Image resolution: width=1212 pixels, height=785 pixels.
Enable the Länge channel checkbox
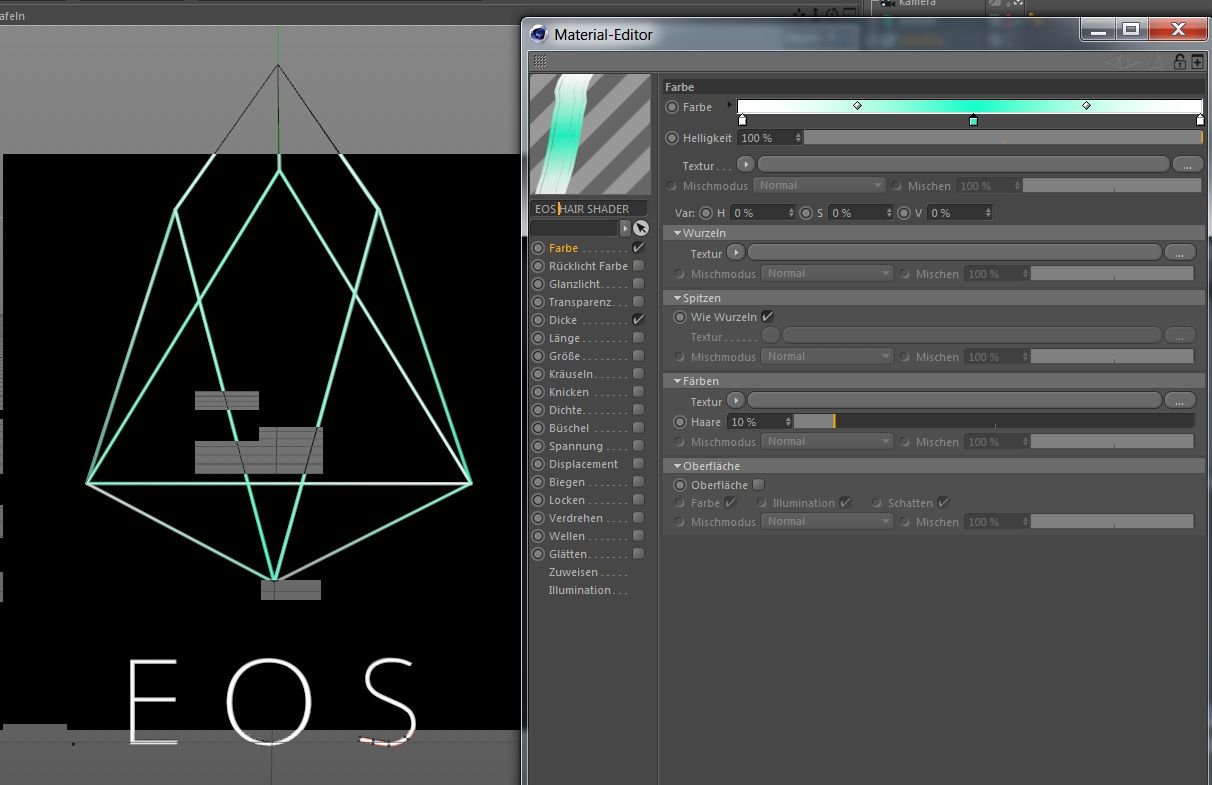click(x=638, y=338)
